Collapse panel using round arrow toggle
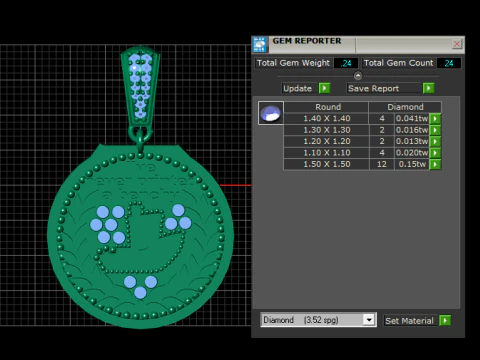Screen dimensions: 480x360 [358, 76]
